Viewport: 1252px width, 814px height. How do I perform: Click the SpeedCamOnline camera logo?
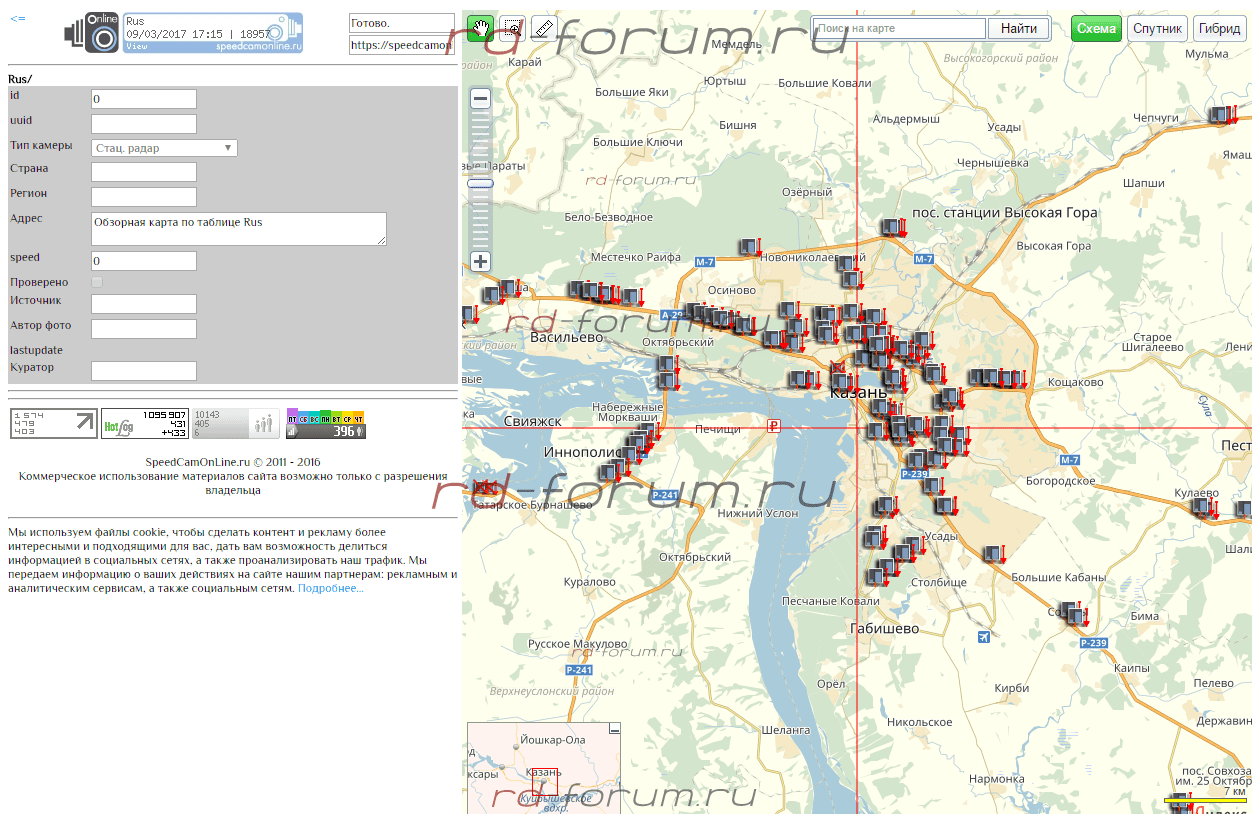point(92,33)
